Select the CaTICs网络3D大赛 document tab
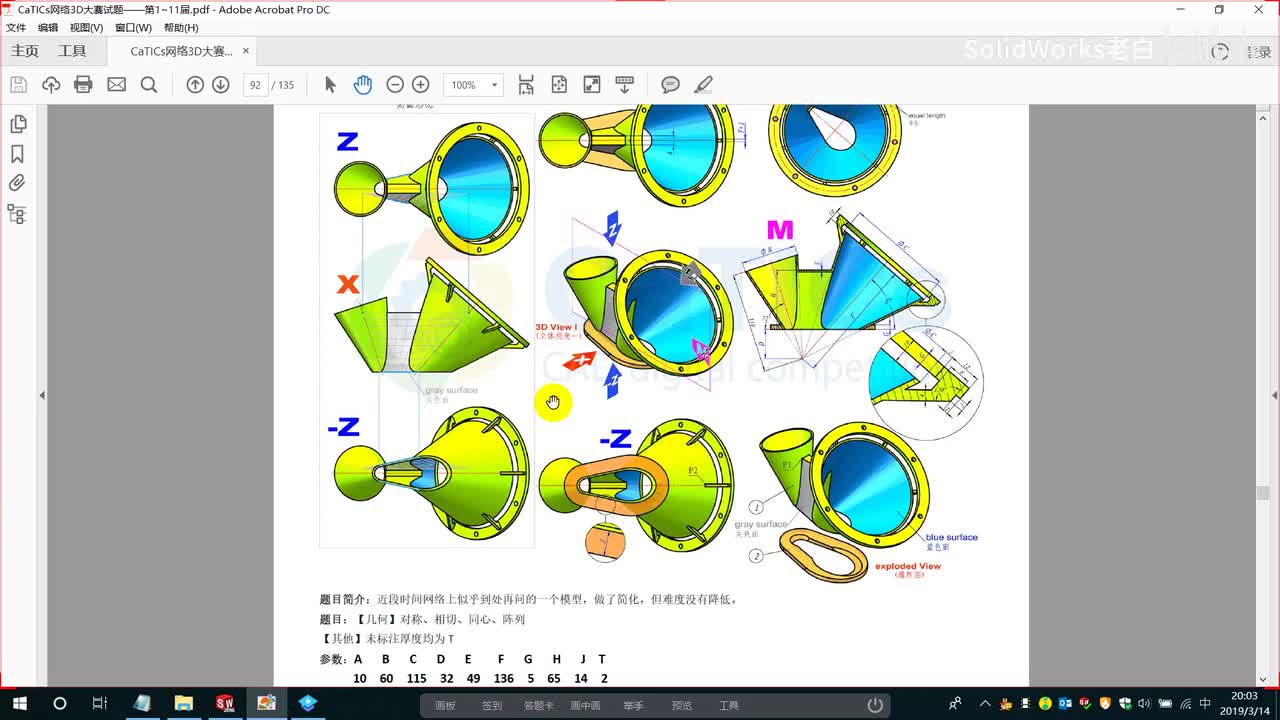1280x720 pixels. click(x=181, y=51)
